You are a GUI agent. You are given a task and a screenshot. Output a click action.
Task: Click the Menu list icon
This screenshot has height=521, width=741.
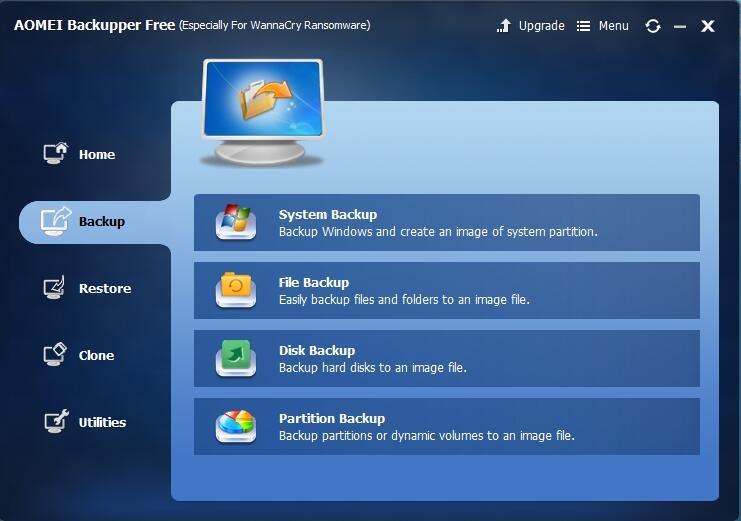coord(583,26)
